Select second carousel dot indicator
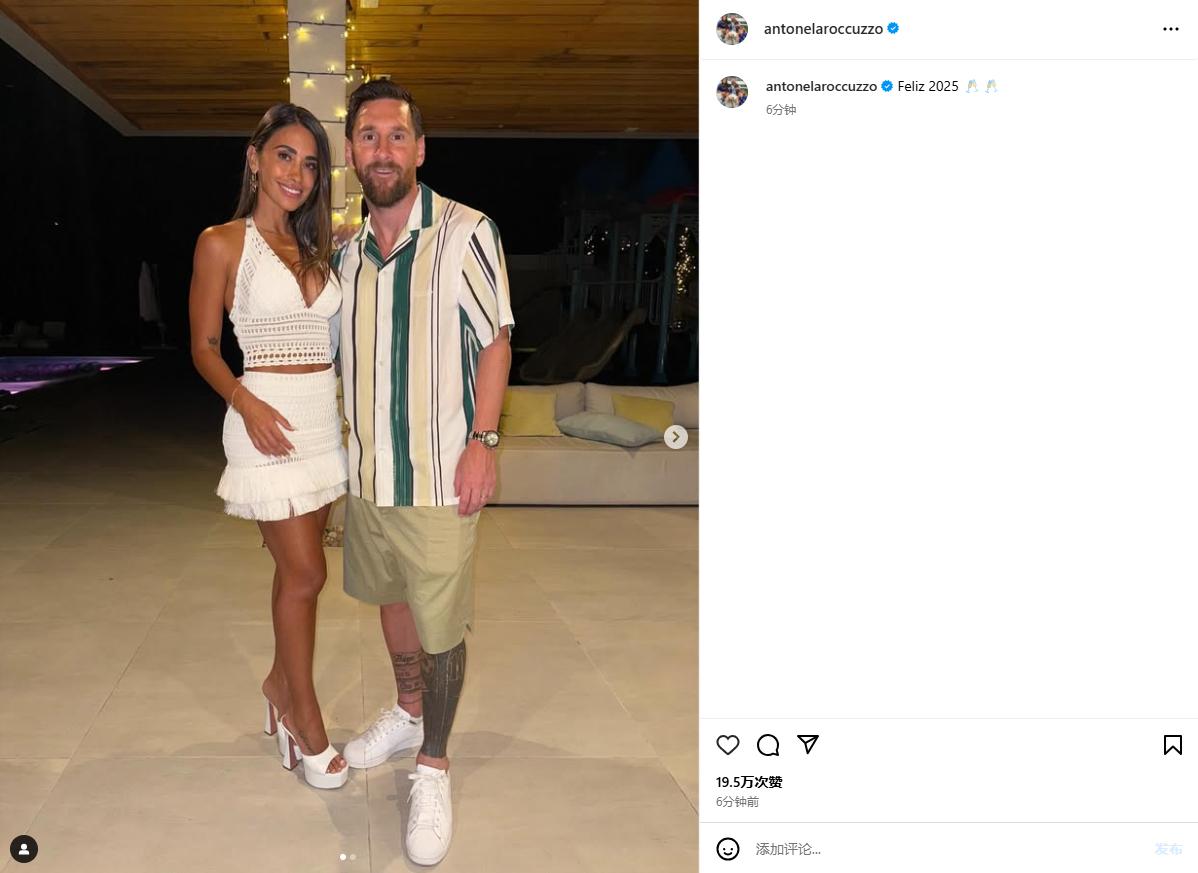The height and width of the screenshot is (873, 1198). [x=352, y=857]
